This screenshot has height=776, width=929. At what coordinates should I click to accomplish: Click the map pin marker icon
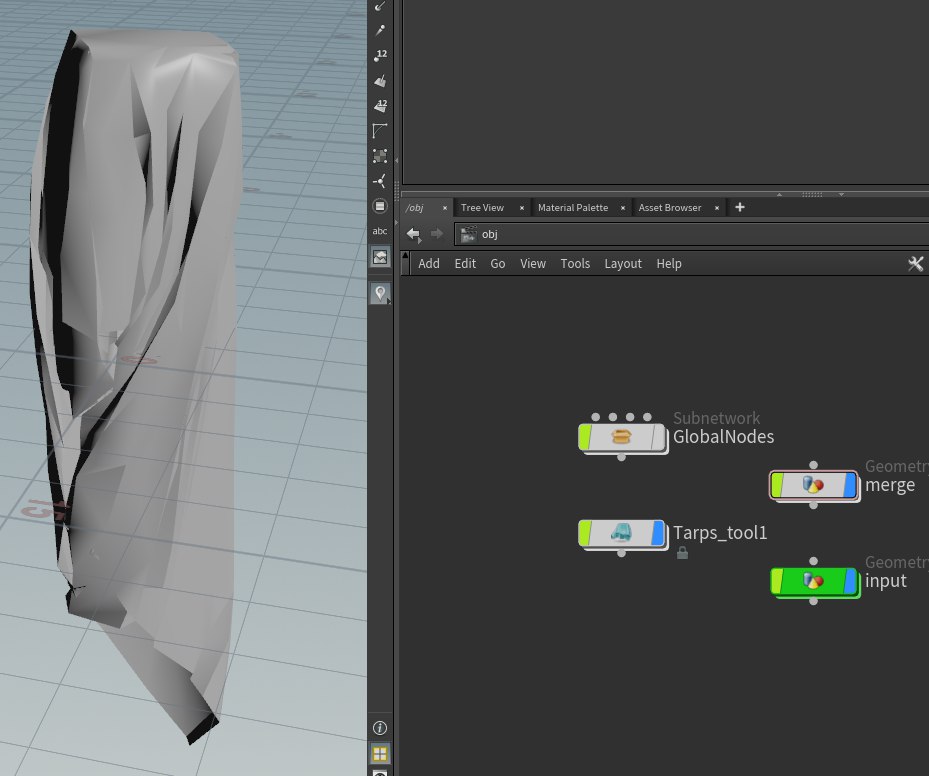tap(380, 293)
